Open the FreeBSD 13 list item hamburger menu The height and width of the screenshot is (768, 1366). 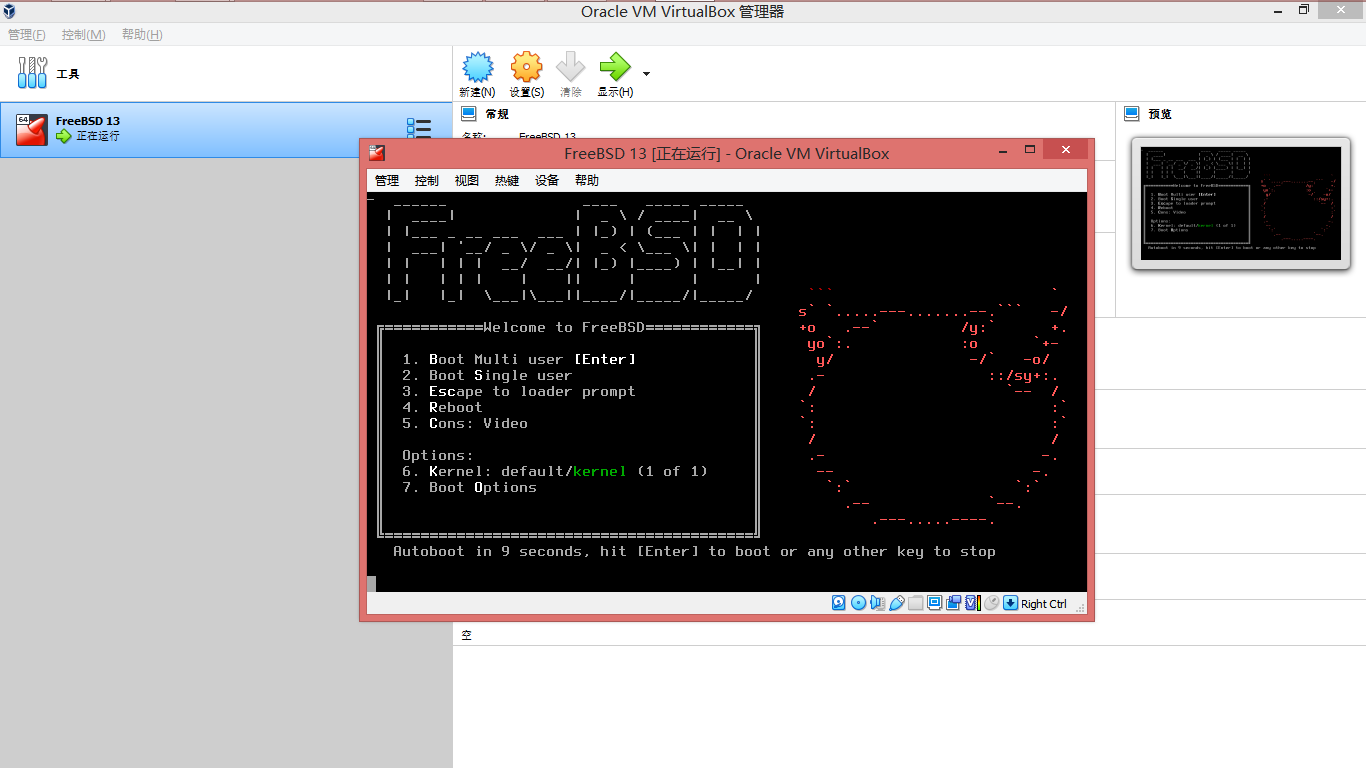(x=420, y=128)
